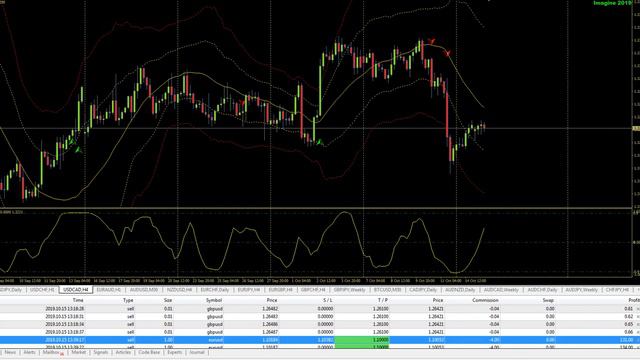Click the open price 1.26483 cell
640x360 pixels.
click(270, 316)
